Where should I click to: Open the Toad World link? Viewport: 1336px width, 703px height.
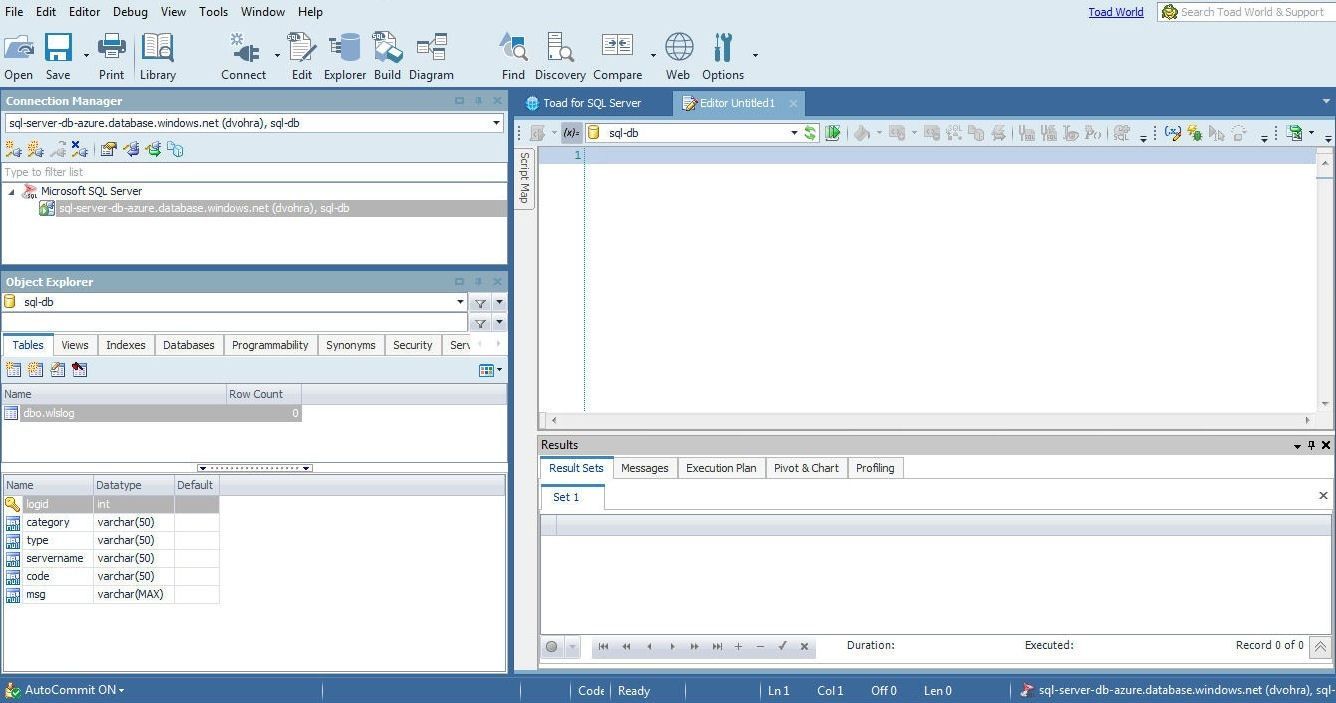pos(1116,12)
